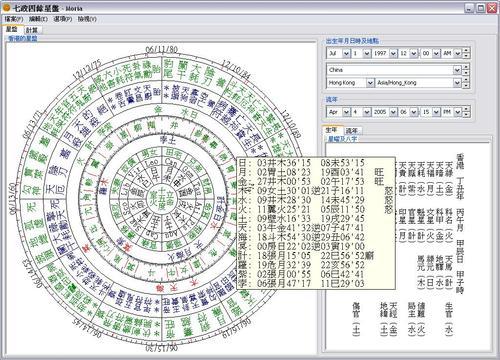Open the 編輯(E) menu
The height and width of the screenshot is (360, 500).
(x=38, y=19)
